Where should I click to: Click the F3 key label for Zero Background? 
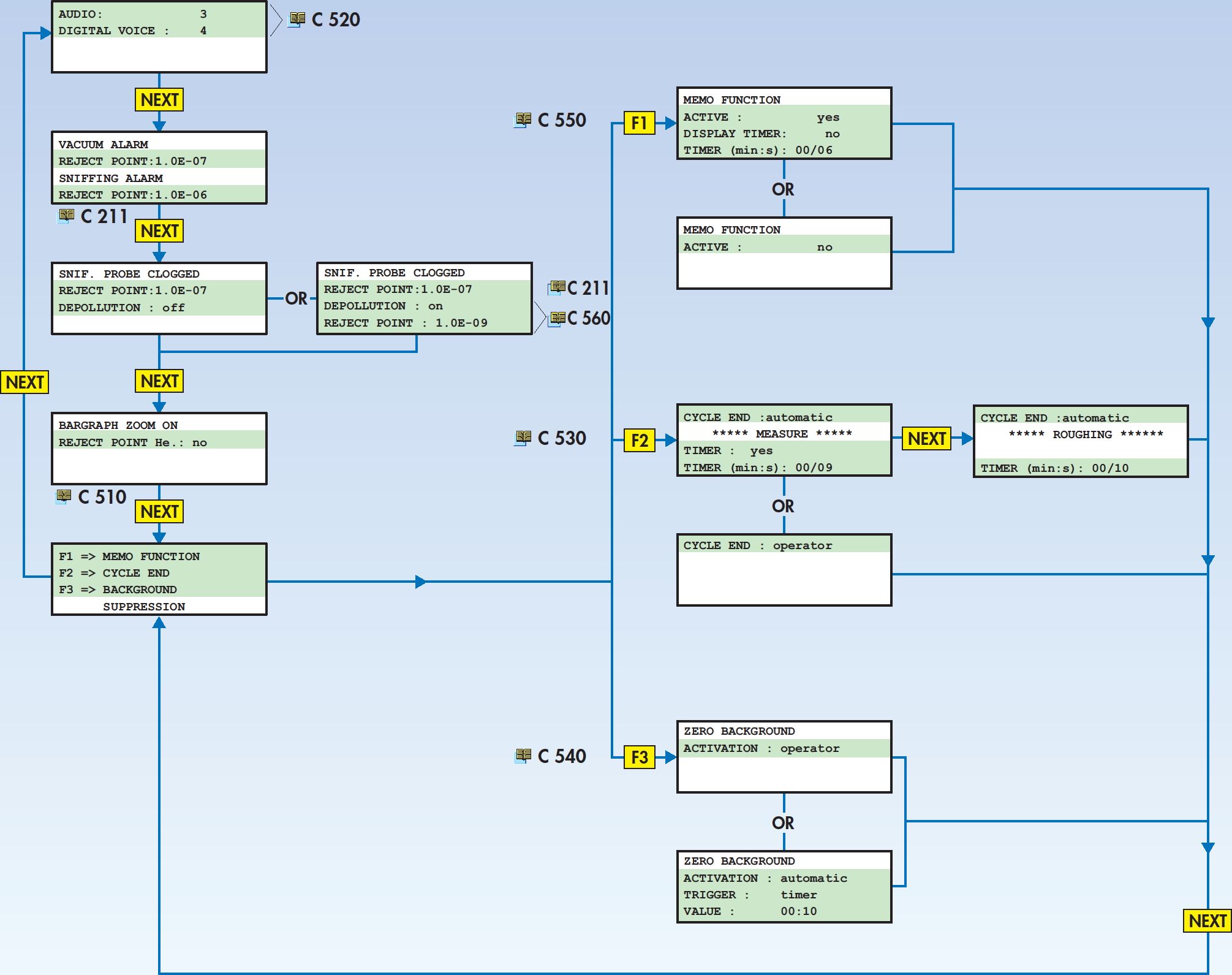click(640, 757)
